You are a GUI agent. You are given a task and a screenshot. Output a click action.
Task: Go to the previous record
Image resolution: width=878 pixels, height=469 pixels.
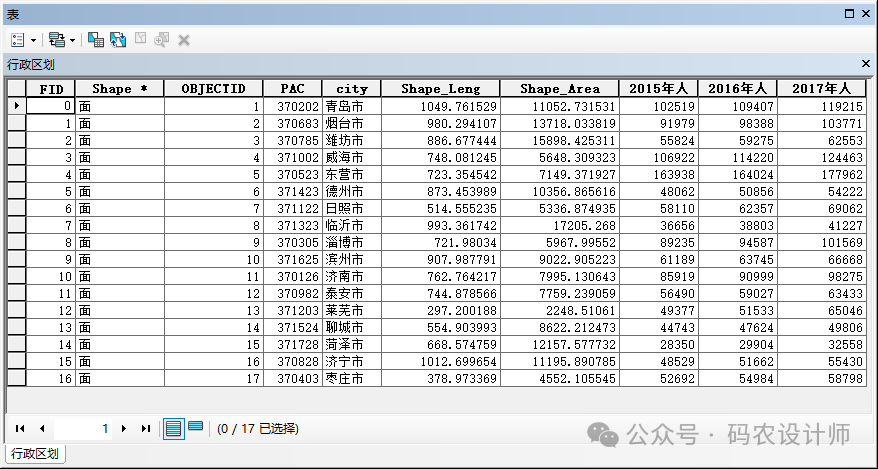42,428
